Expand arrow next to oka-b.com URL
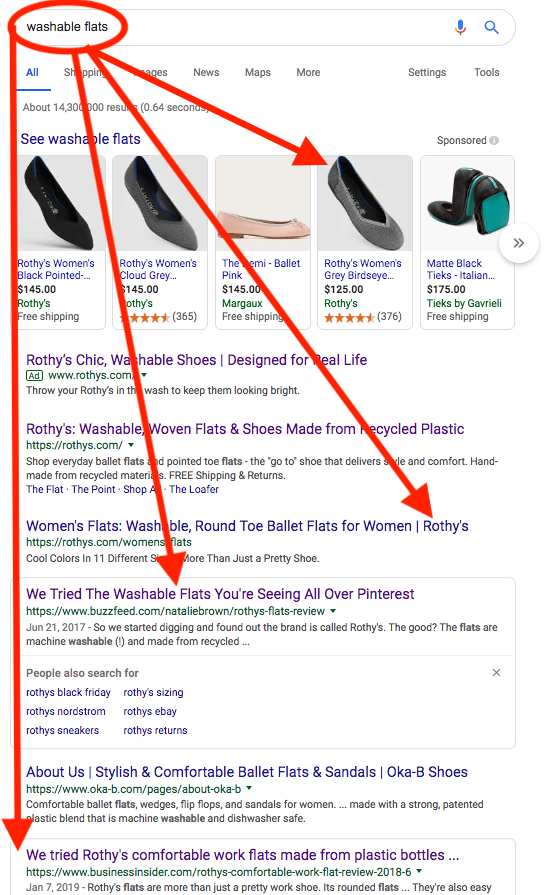The image size is (545, 895). pyautogui.click(x=249, y=788)
